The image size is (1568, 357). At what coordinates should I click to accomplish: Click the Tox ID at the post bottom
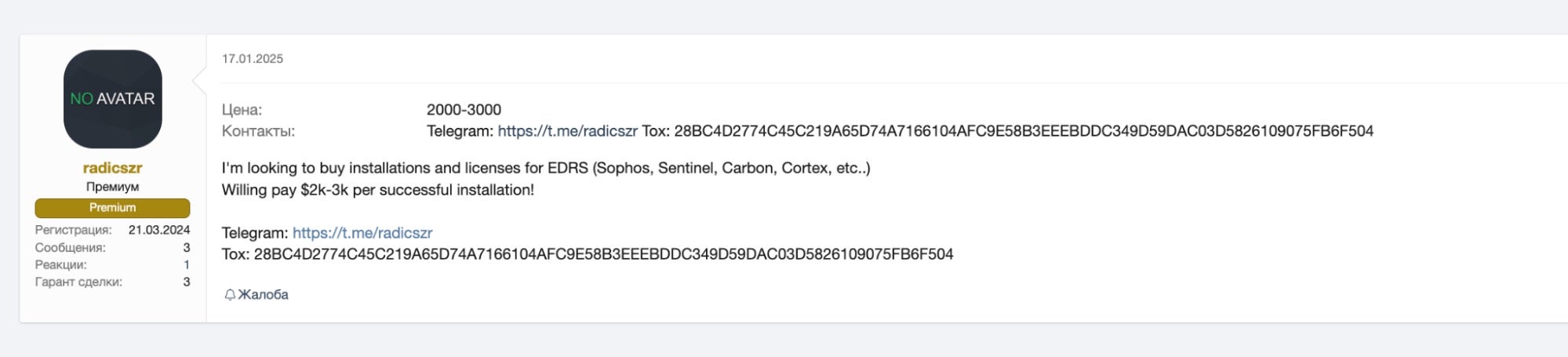coord(603,254)
